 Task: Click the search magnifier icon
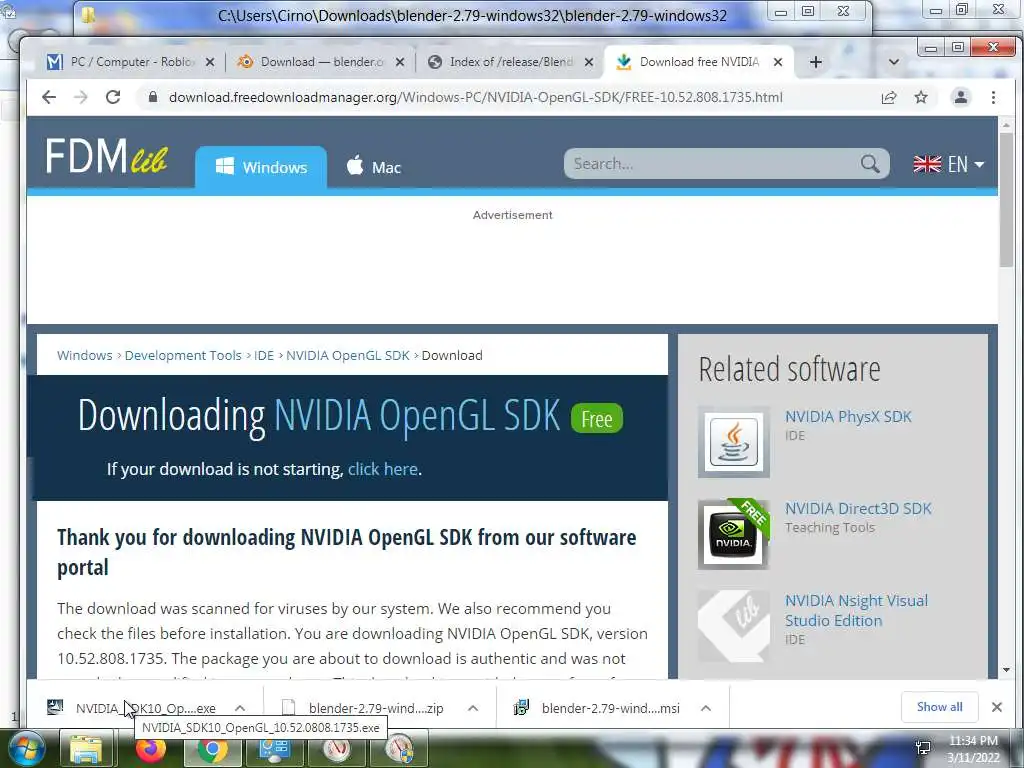pos(870,163)
